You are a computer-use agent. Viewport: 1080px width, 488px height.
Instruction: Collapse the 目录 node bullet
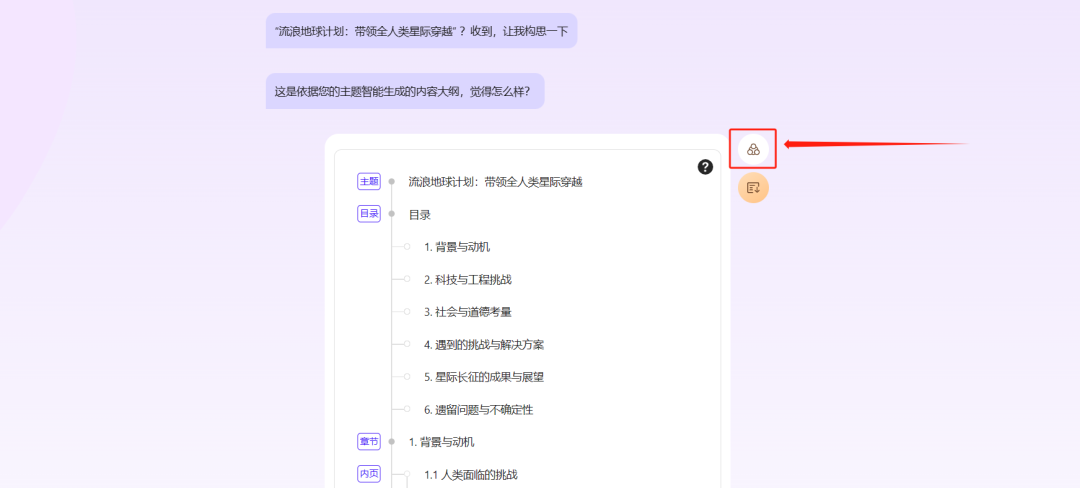(392, 214)
